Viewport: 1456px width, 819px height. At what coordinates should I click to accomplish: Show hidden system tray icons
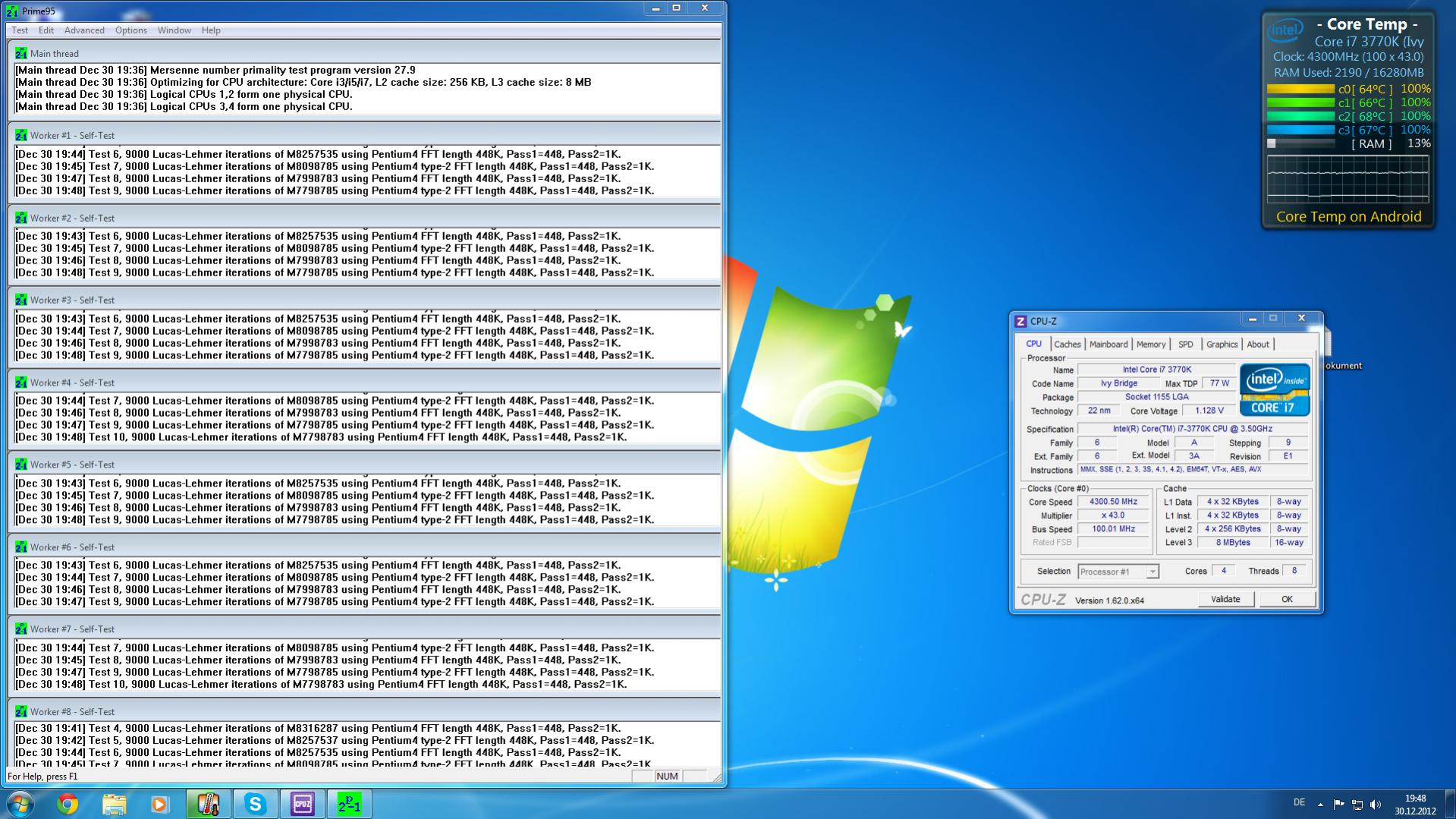click(x=1320, y=805)
